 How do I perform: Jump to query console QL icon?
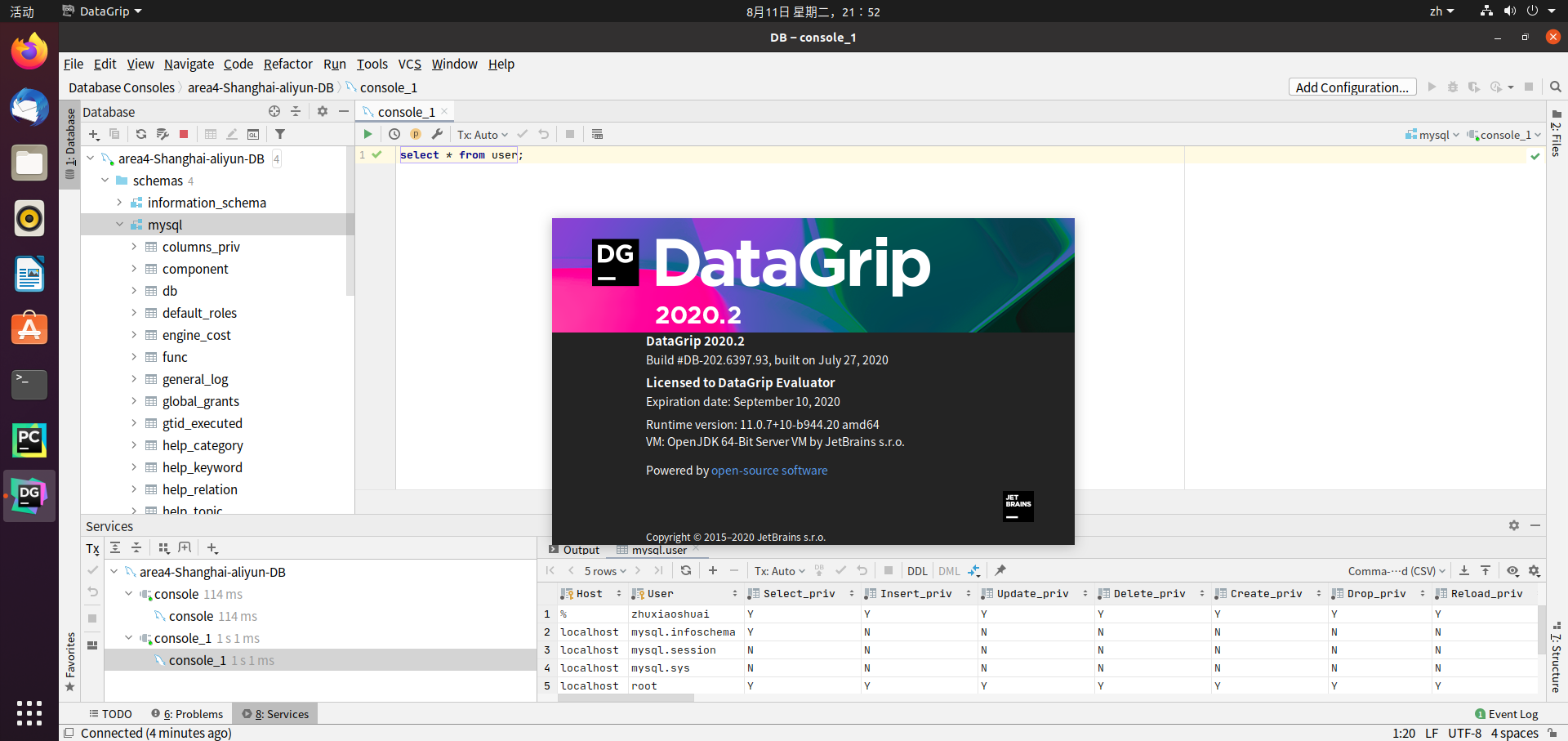tap(253, 134)
